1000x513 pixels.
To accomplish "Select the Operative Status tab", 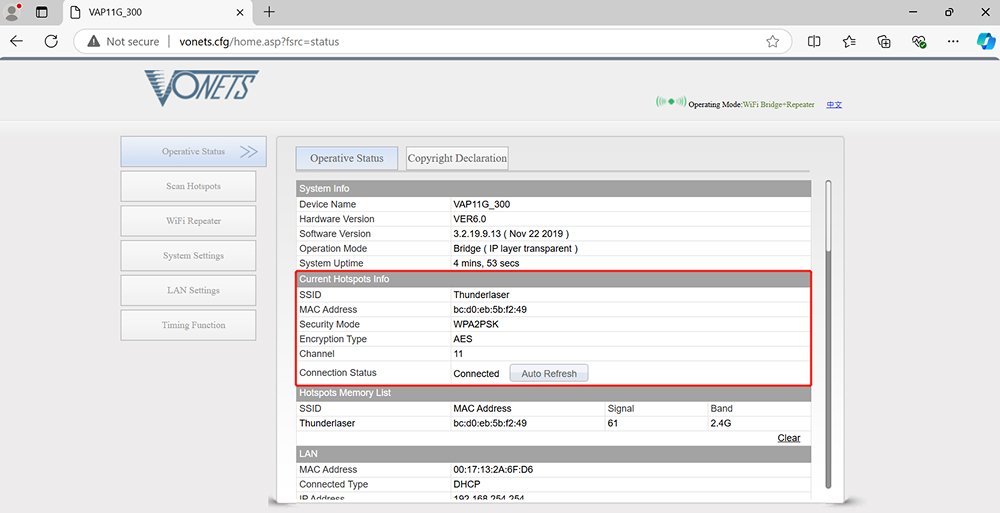I will point(346,158).
